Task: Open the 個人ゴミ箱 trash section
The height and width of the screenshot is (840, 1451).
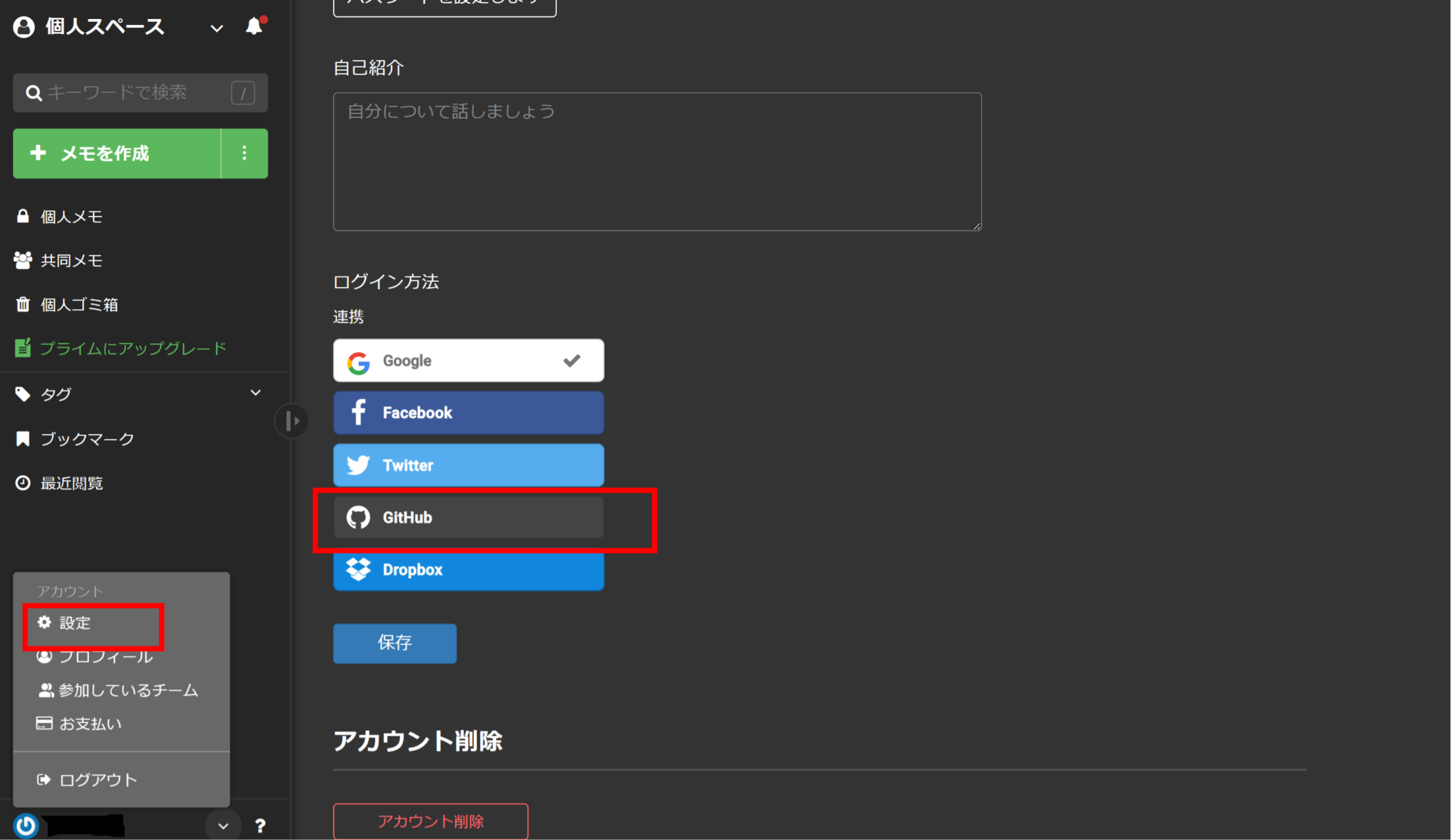Action: coord(78,304)
